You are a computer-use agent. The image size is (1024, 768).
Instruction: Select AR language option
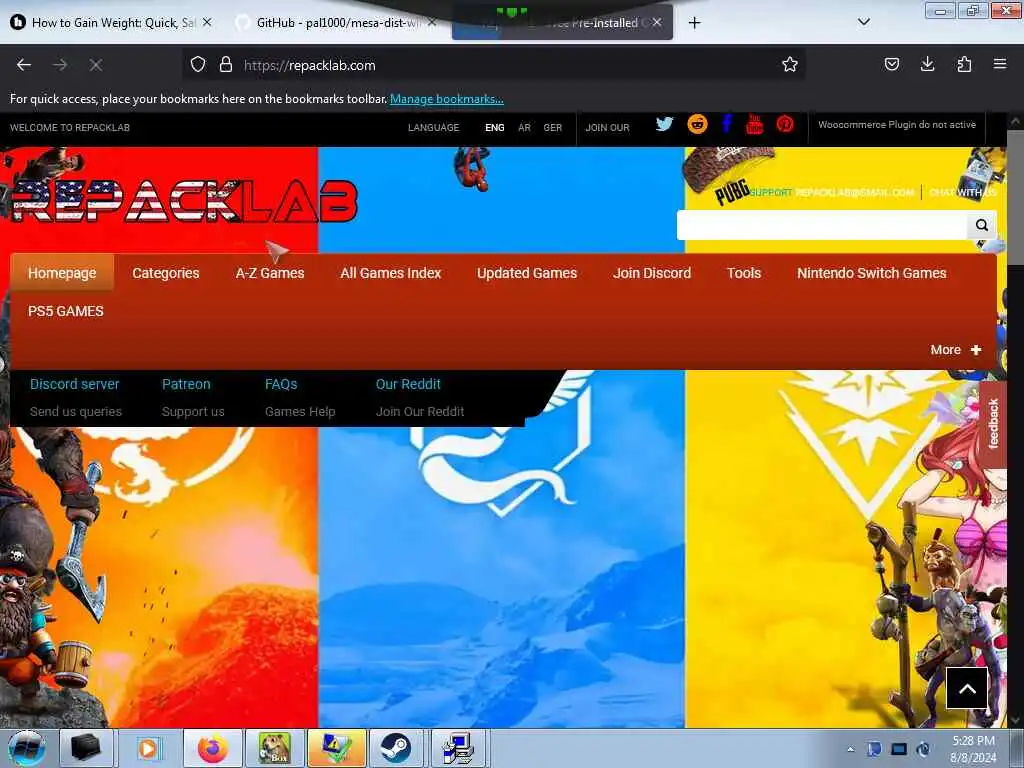[524, 127]
